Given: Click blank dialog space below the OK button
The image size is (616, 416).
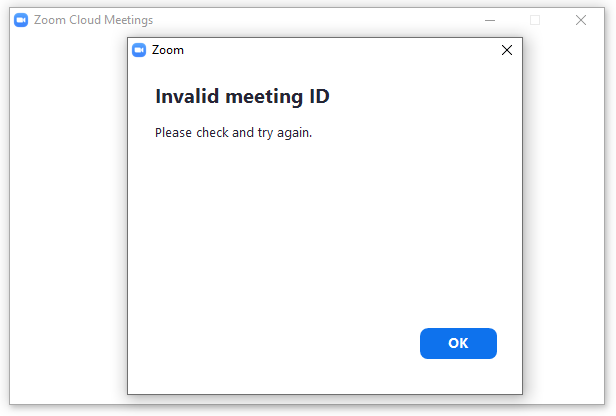Looking at the screenshot, I should coord(458,378).
